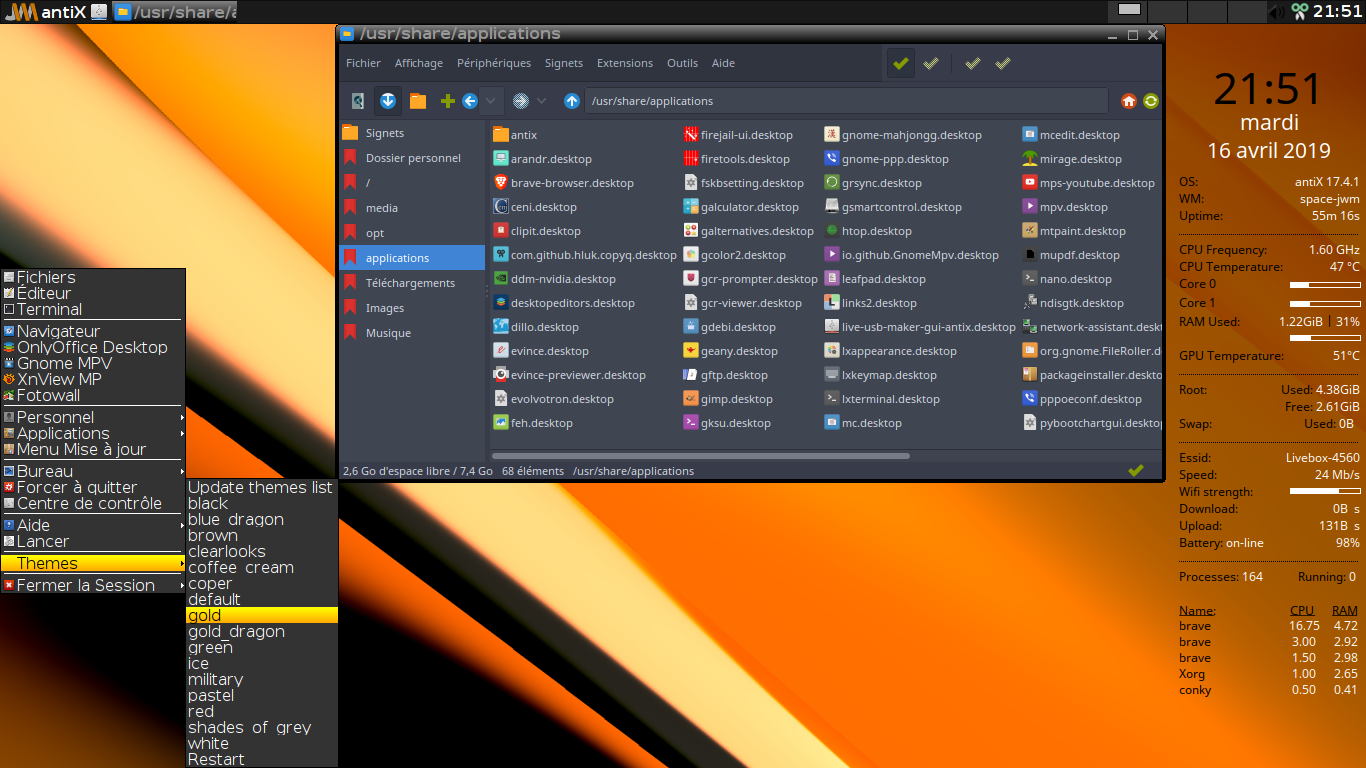The image size is (1366, 768).
Task: Select the opt bookmark in sidebar
Action: click(x=412, y=233)
